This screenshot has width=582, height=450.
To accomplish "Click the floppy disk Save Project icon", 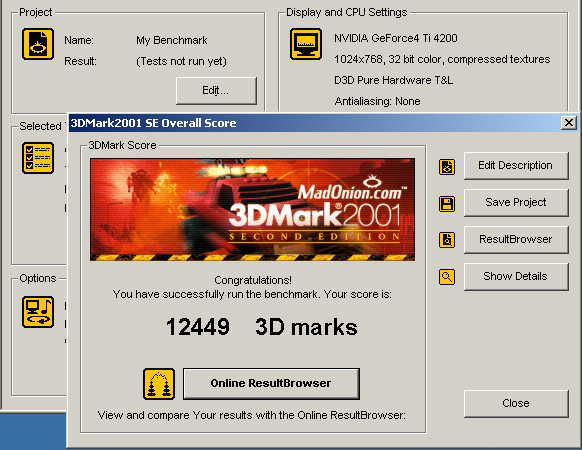I will pos(447,204).
